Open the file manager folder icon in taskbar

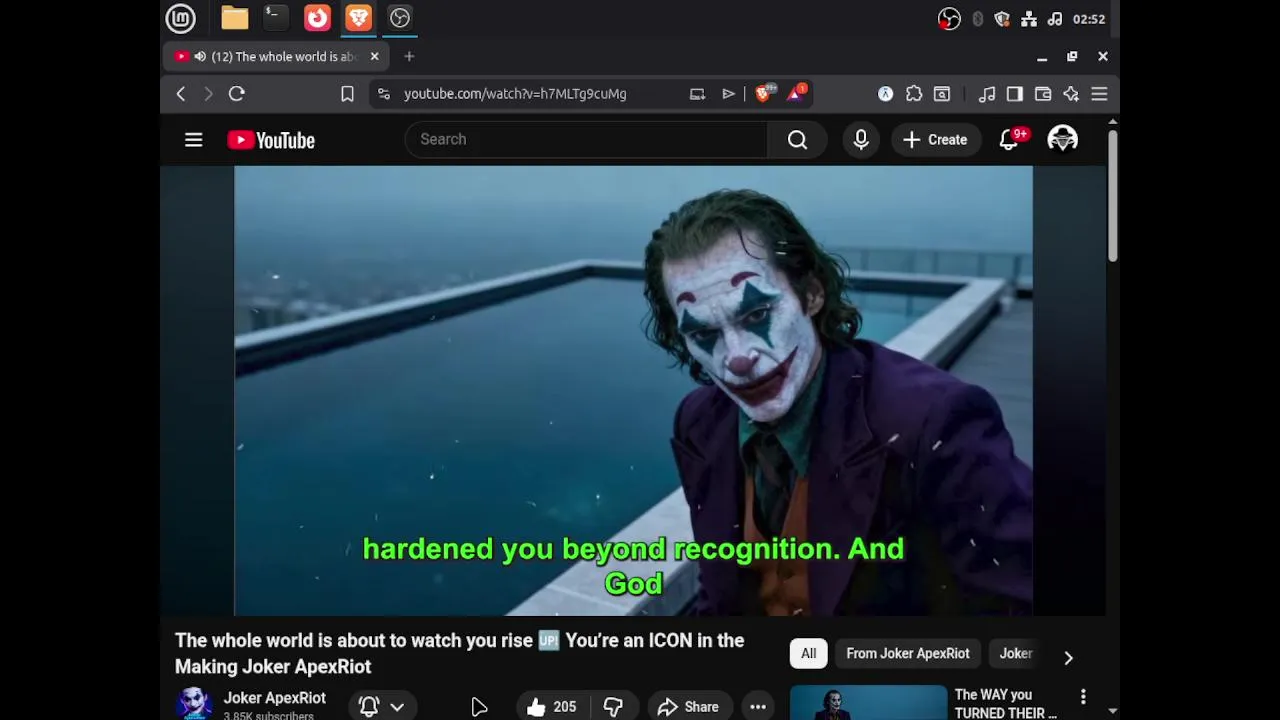(x=235, y=18)
